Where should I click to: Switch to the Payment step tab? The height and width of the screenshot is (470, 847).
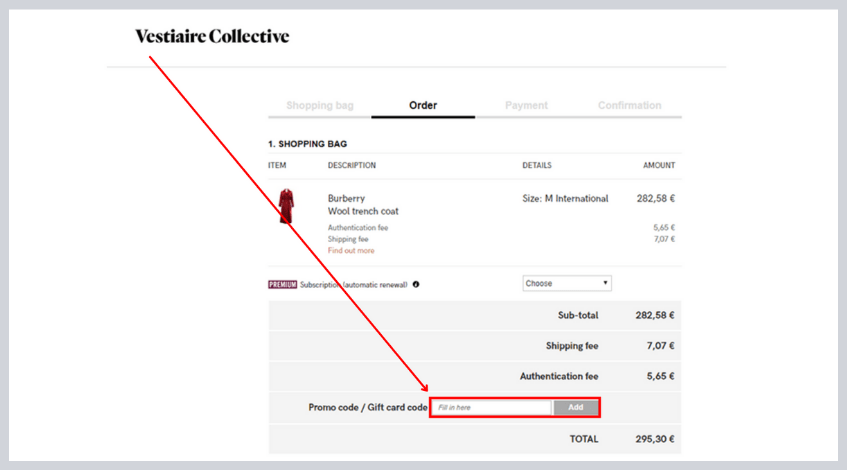[x=526, y=105]
